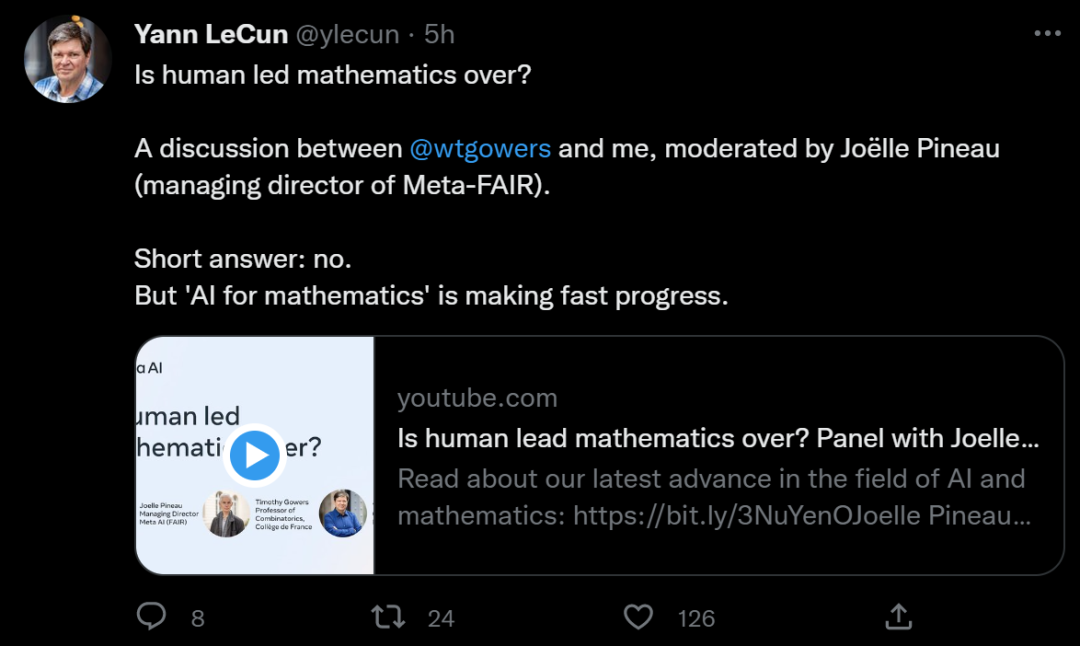The width and height of the screenshot is (1080, 646).
Task: Open the share icon menu
Action: [898, 617]
